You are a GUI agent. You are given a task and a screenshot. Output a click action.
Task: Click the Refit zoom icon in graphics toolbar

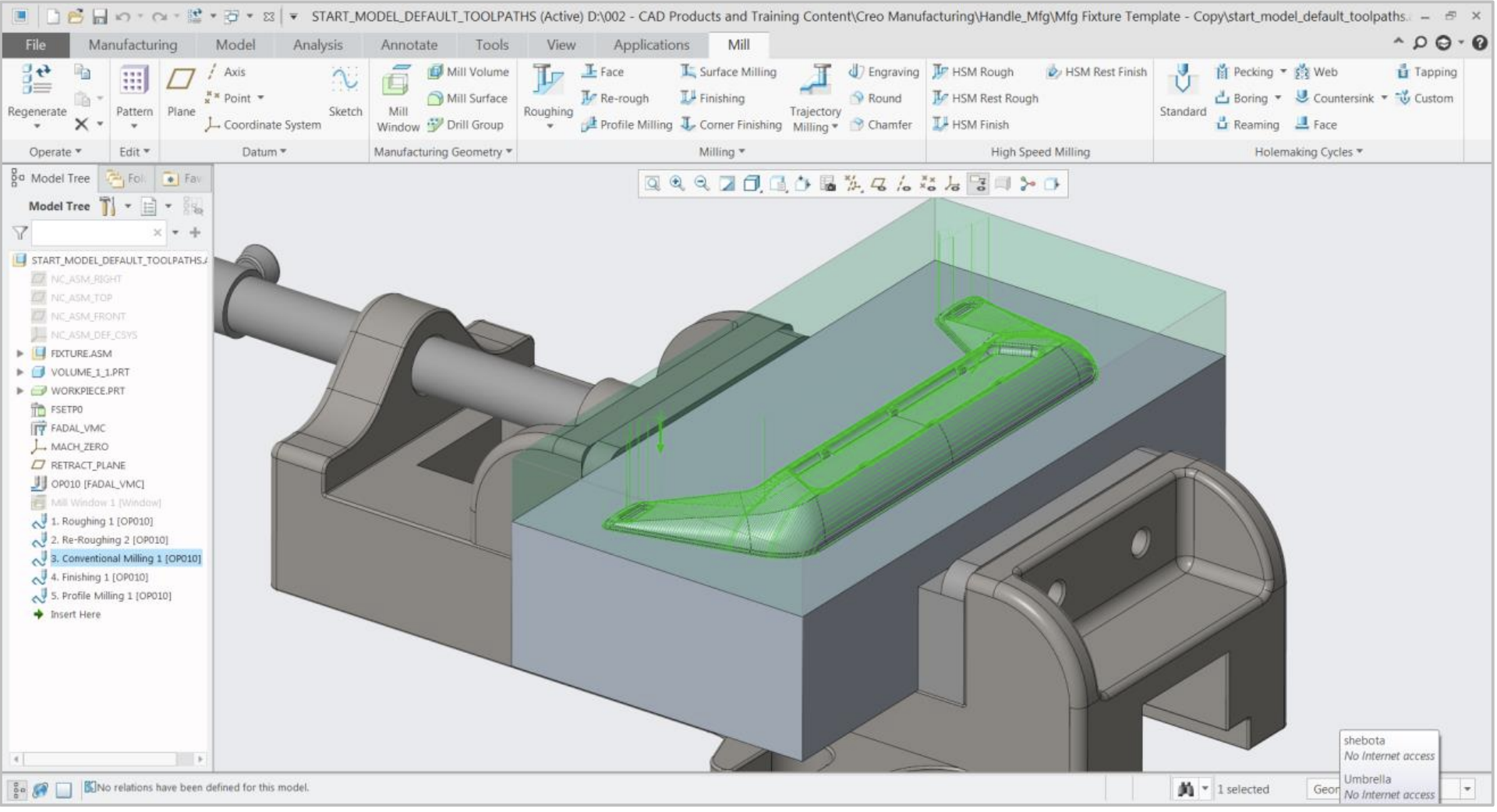click(x=653, y=184)
